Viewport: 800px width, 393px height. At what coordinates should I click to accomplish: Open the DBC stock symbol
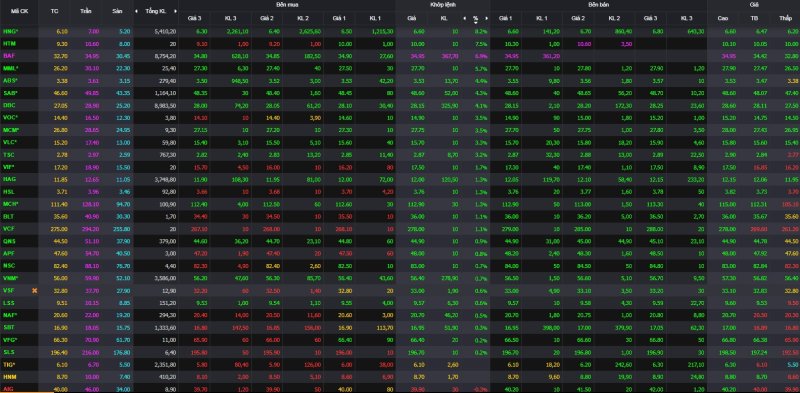point(9,105)
